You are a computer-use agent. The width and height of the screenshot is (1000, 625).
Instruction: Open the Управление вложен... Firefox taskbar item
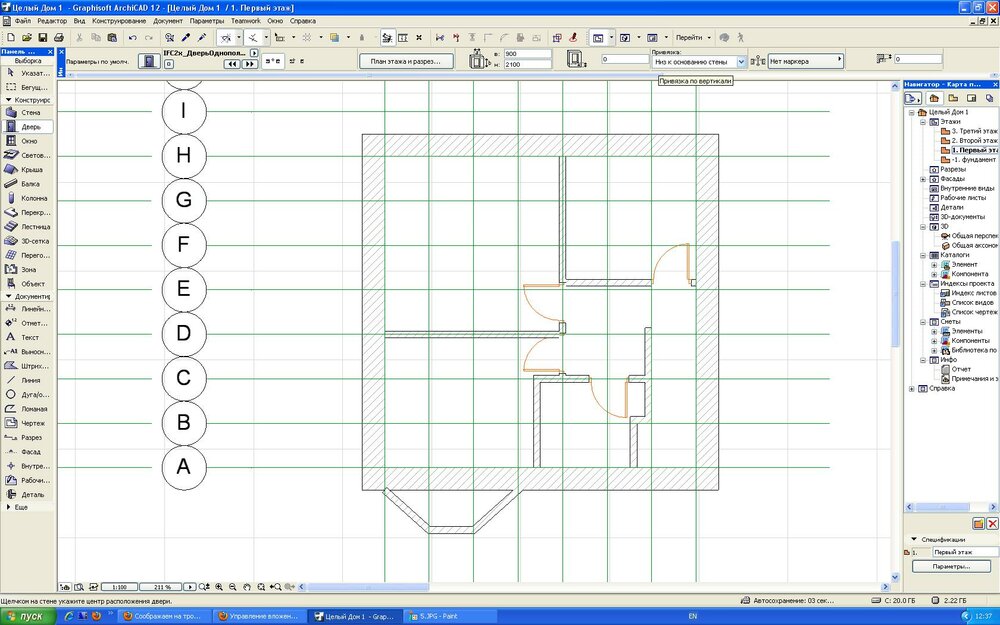[x=258, y=616]
